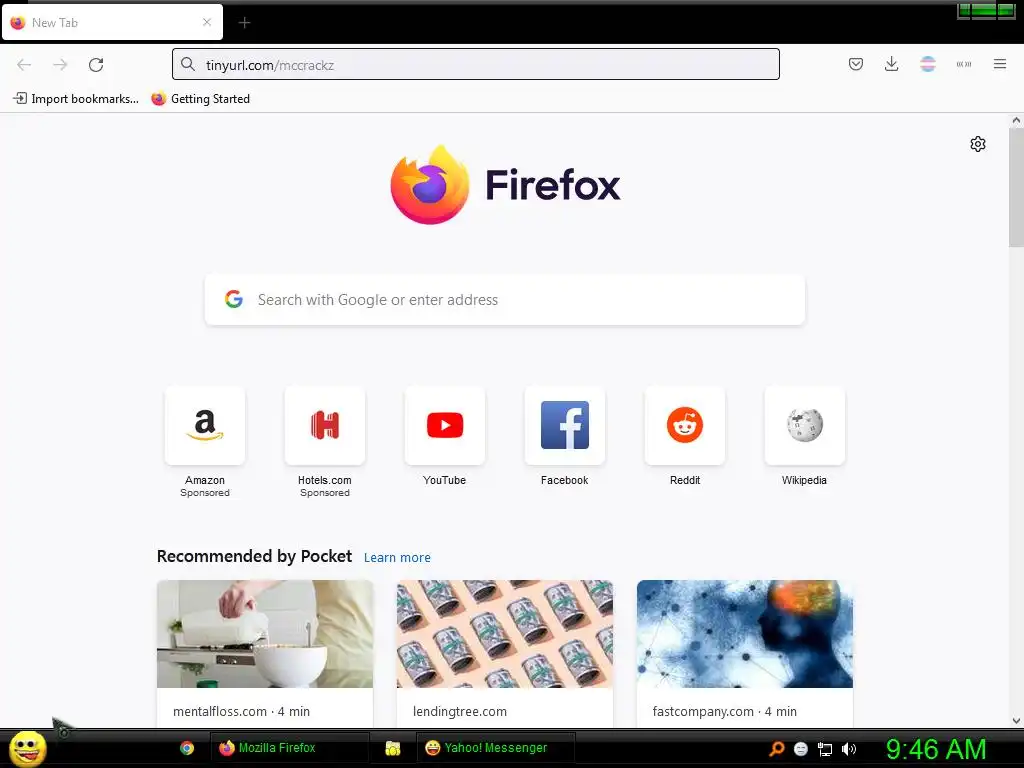Open Amazon sponsored shortcut tile
The image size is (1024, 768).
pyautogui.click(x=205, y=425)
